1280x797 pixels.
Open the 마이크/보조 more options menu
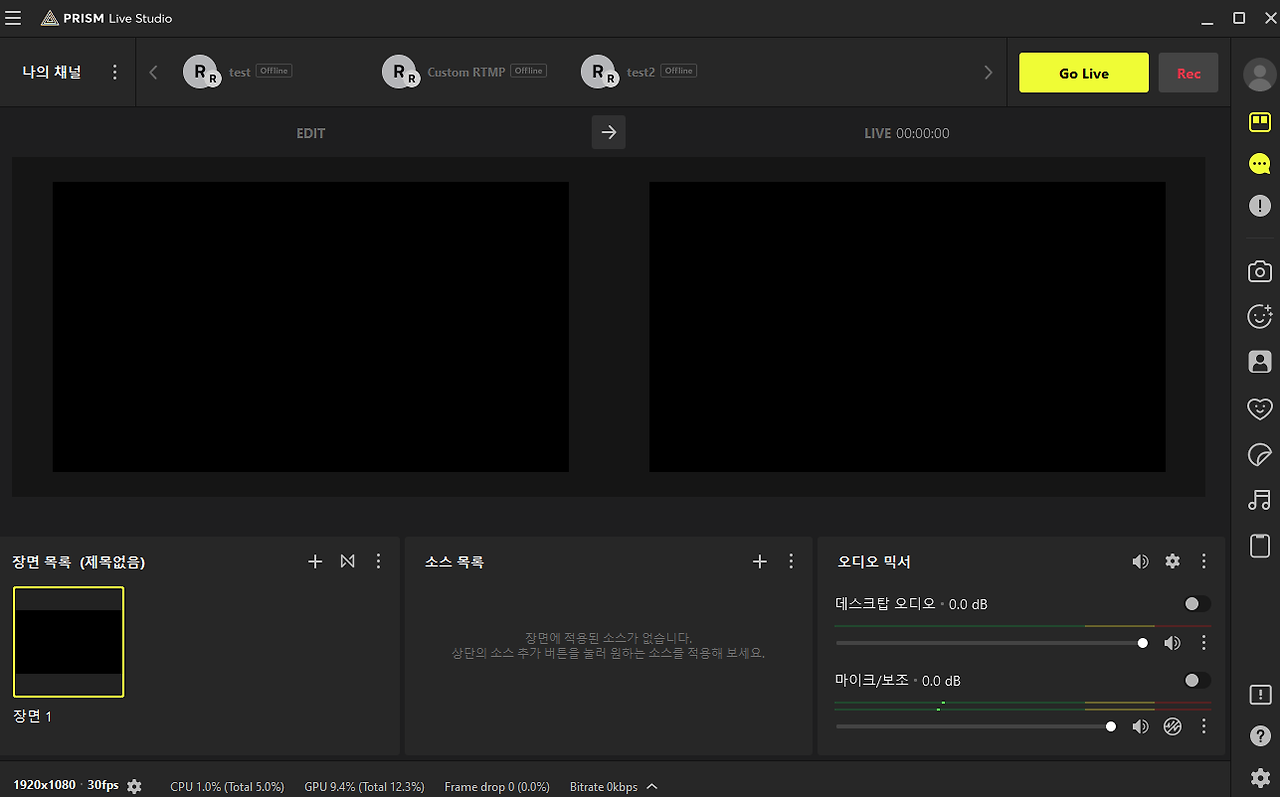click(x=1204, y=727)
